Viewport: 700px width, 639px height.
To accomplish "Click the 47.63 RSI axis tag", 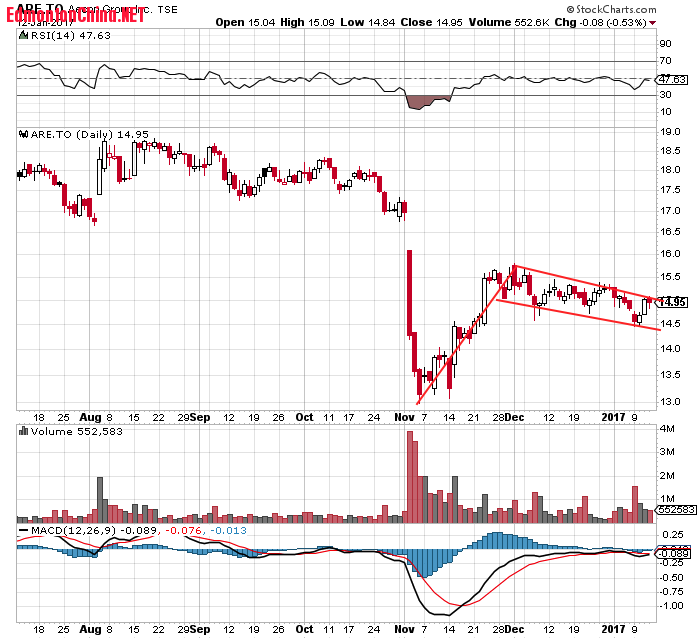I will click(x=672, y=79).
